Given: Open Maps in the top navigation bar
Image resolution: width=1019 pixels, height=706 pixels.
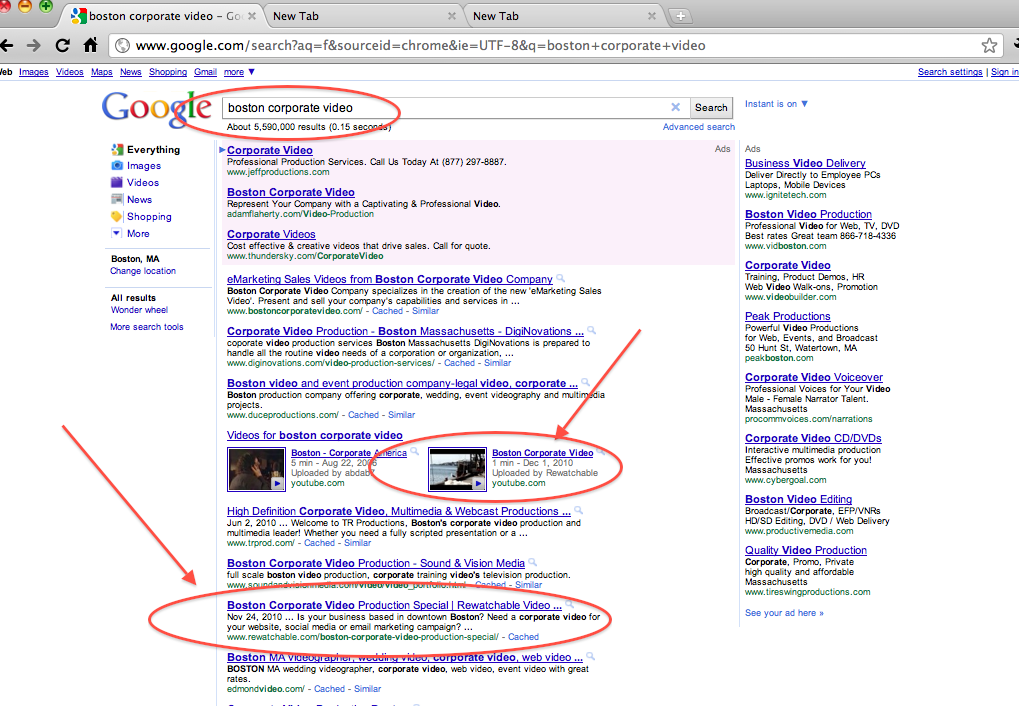Looking at the screenshot, I should pyautogui.click(x=101, y=72).
